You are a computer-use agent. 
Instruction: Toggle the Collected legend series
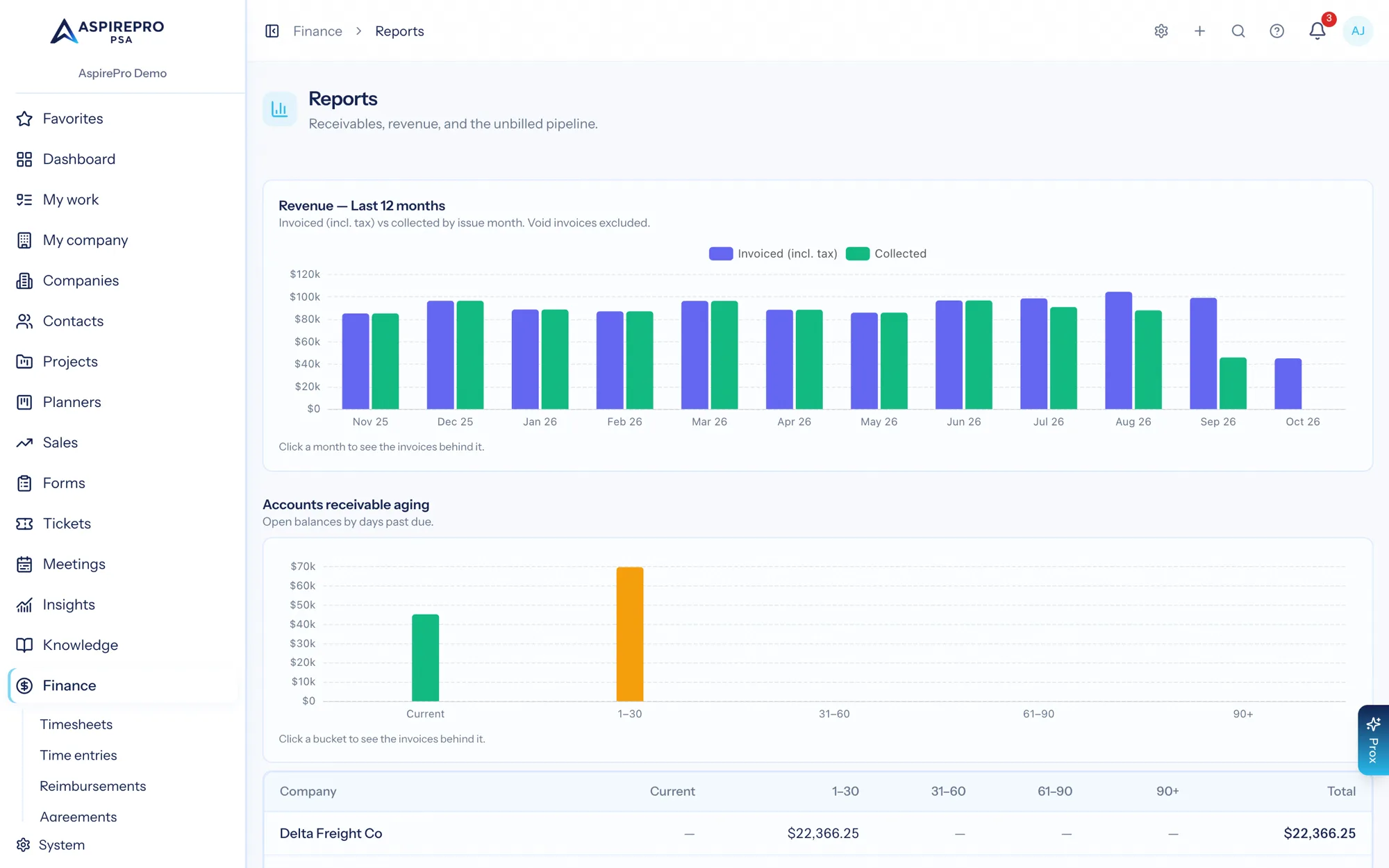pos(886,253)
